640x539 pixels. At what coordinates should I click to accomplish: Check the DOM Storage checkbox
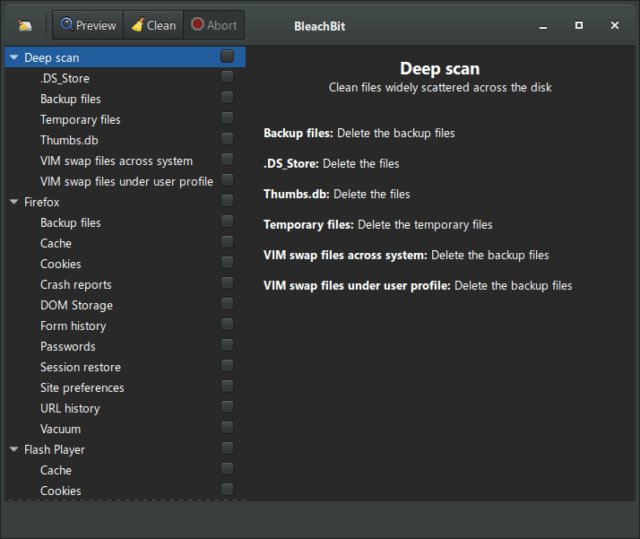click(x=227, y=304)
